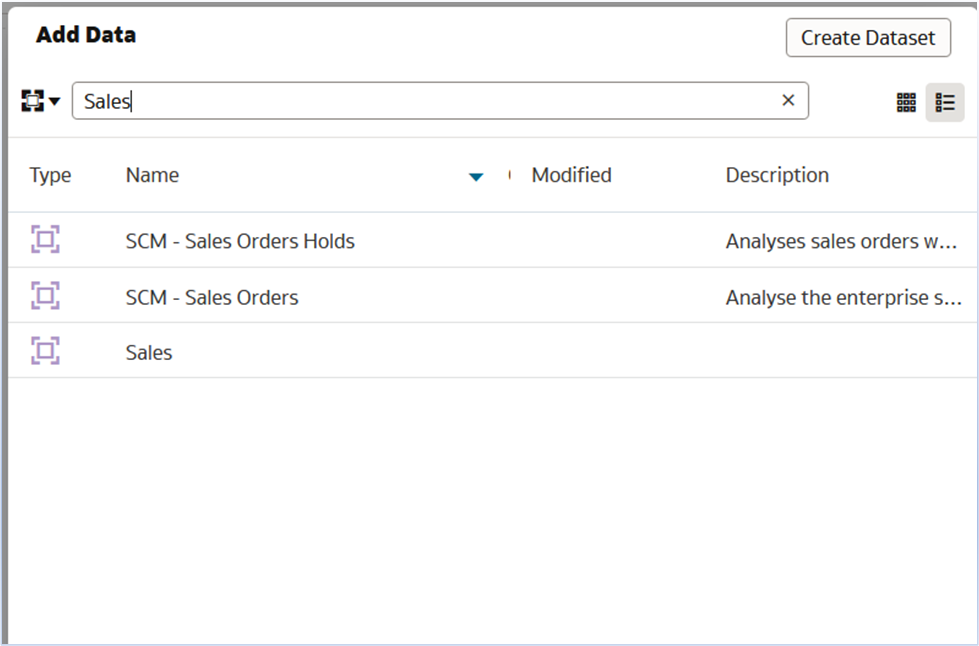Sort results by the Name column header

coord(151,175)
